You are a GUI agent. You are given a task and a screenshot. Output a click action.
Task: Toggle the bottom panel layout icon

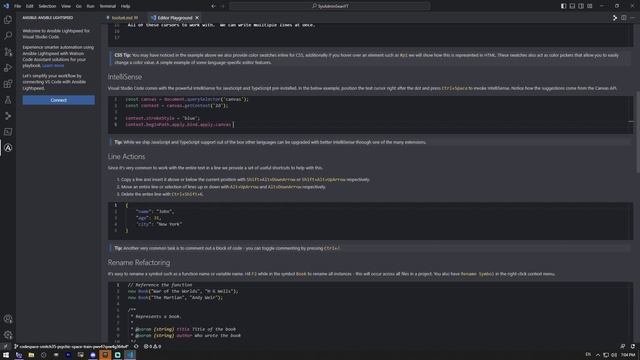572,6
